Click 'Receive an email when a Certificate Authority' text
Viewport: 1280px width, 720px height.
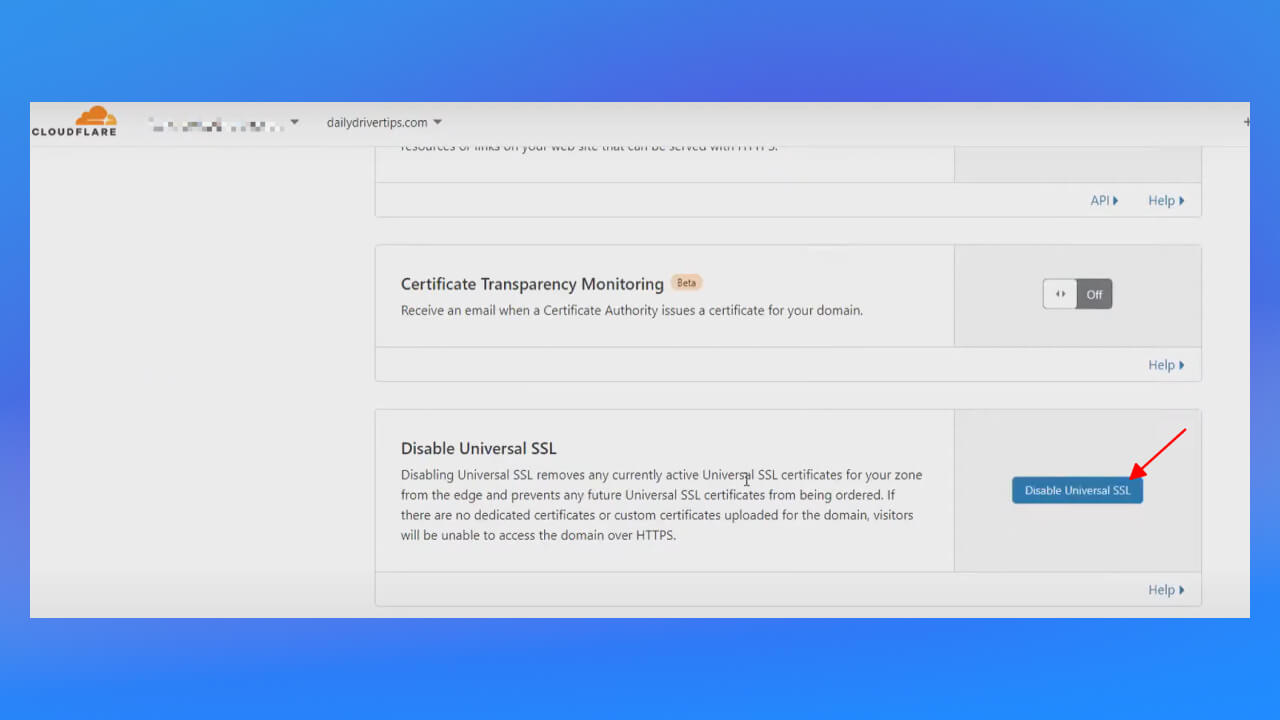(x=631, y=310)
